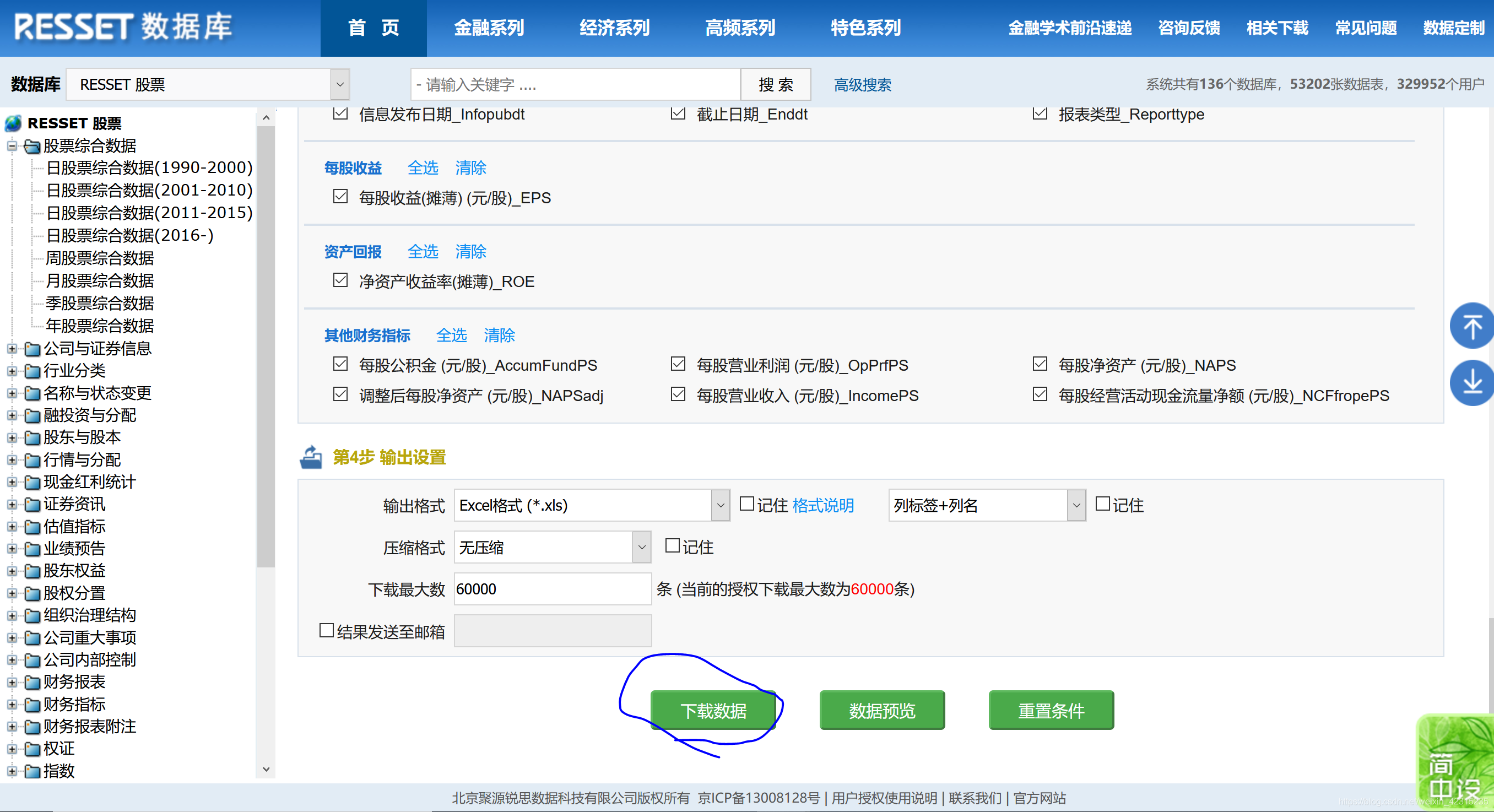The image size is (1494, 812).
Task: Expand the 财务报表 tree node
Action: (12, 682)
